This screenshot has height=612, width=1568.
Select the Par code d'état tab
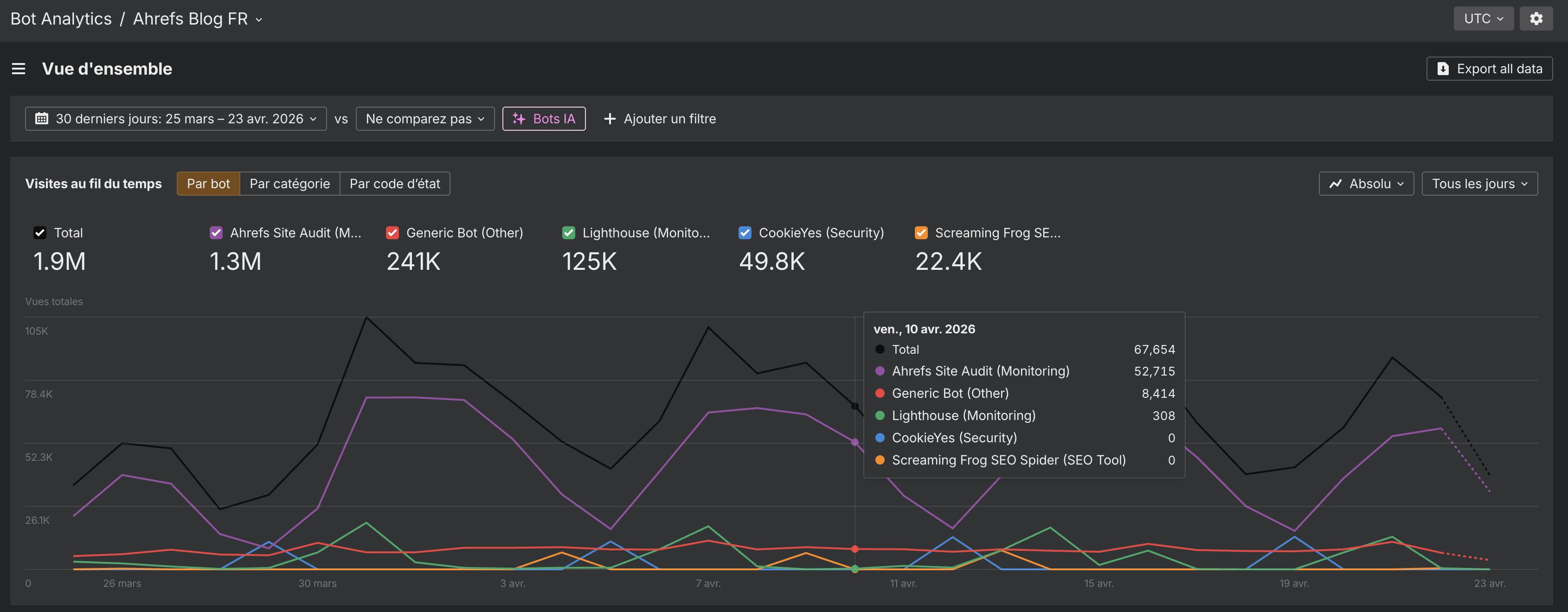tap(394, 183)
